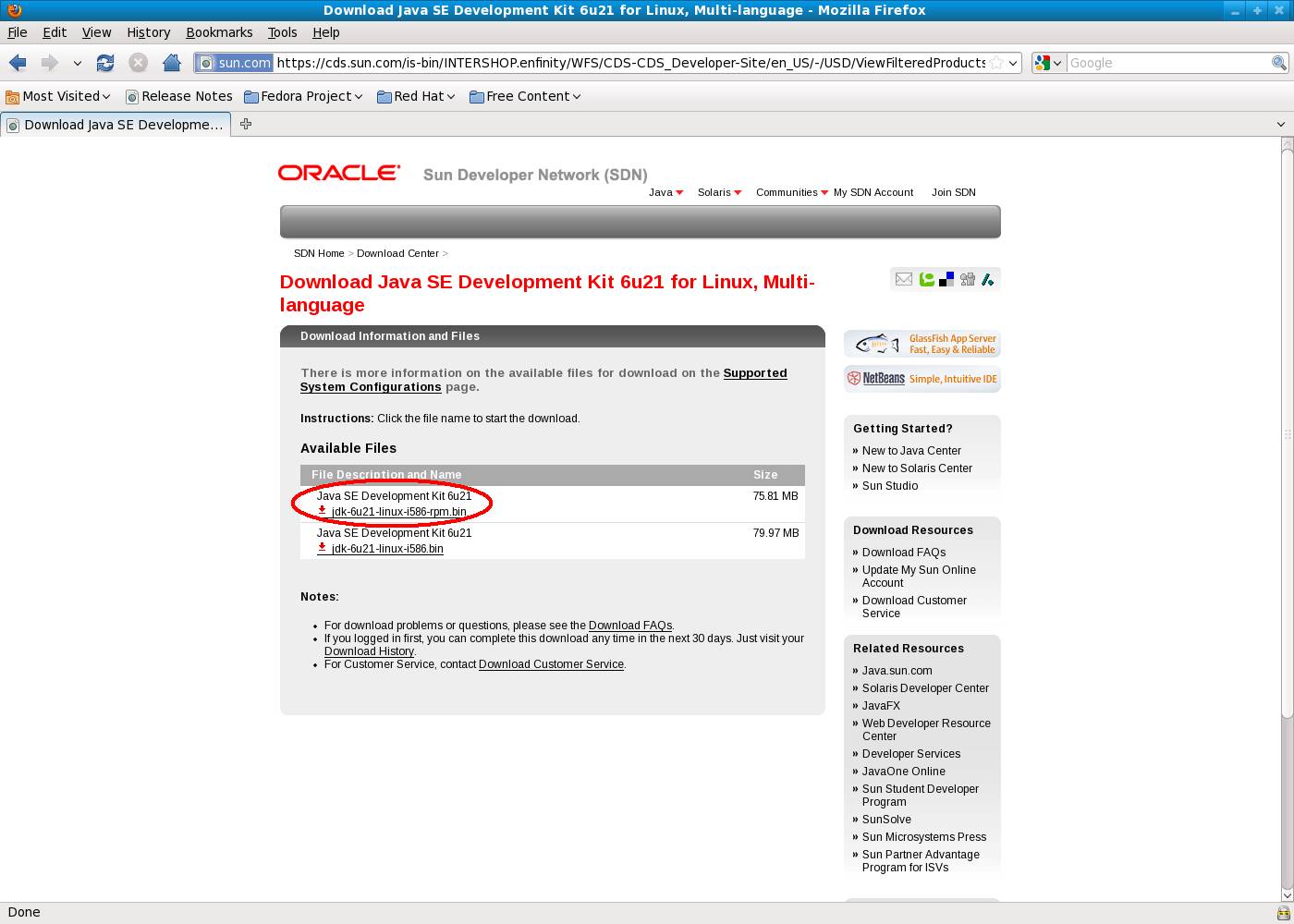The image size is (1294, 924).
Task: Click the email this page envelope icon
Action: click(904, 279)
